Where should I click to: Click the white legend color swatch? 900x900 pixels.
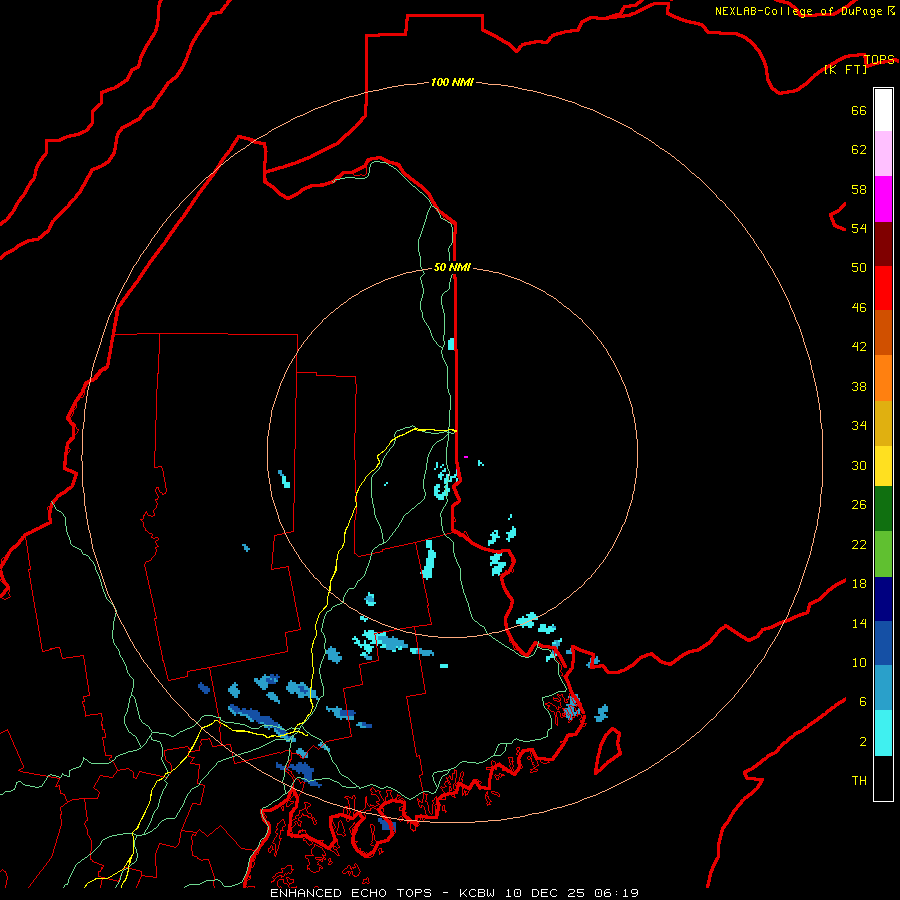click(883, 110)
